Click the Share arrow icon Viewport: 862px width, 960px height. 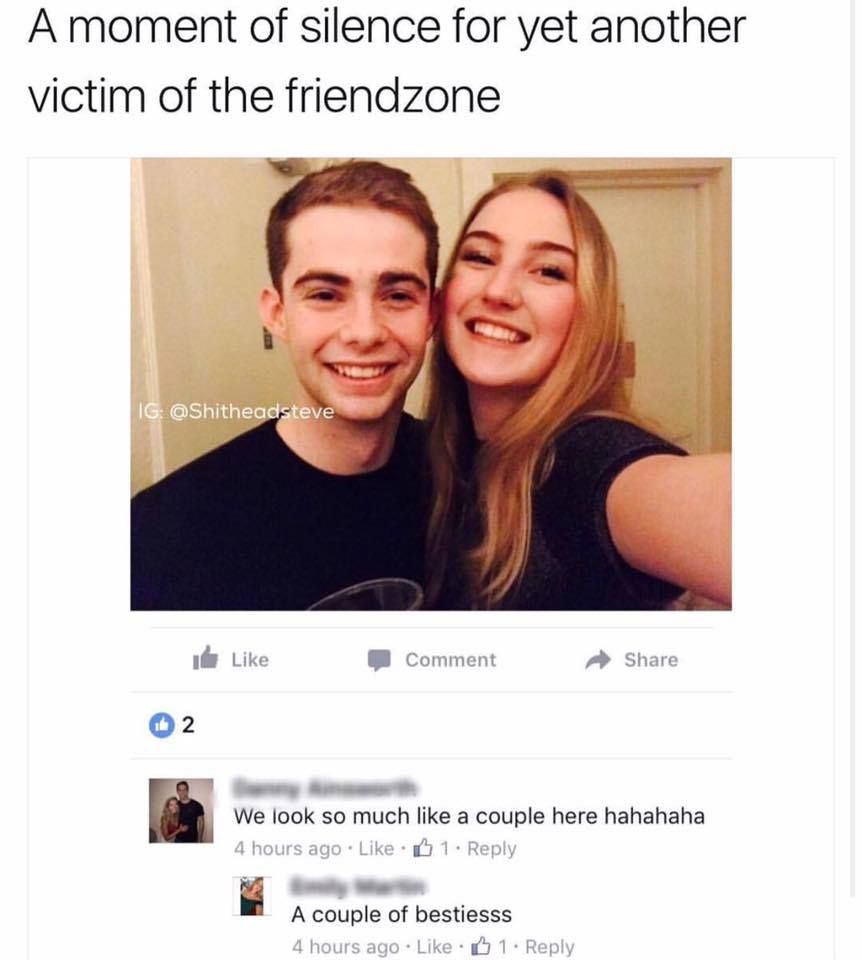[x=598, y=659]
